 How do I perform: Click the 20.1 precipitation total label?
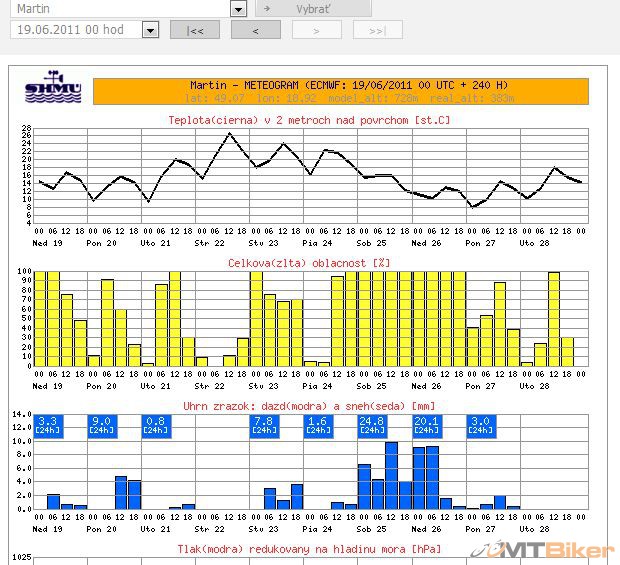(426, 425)
